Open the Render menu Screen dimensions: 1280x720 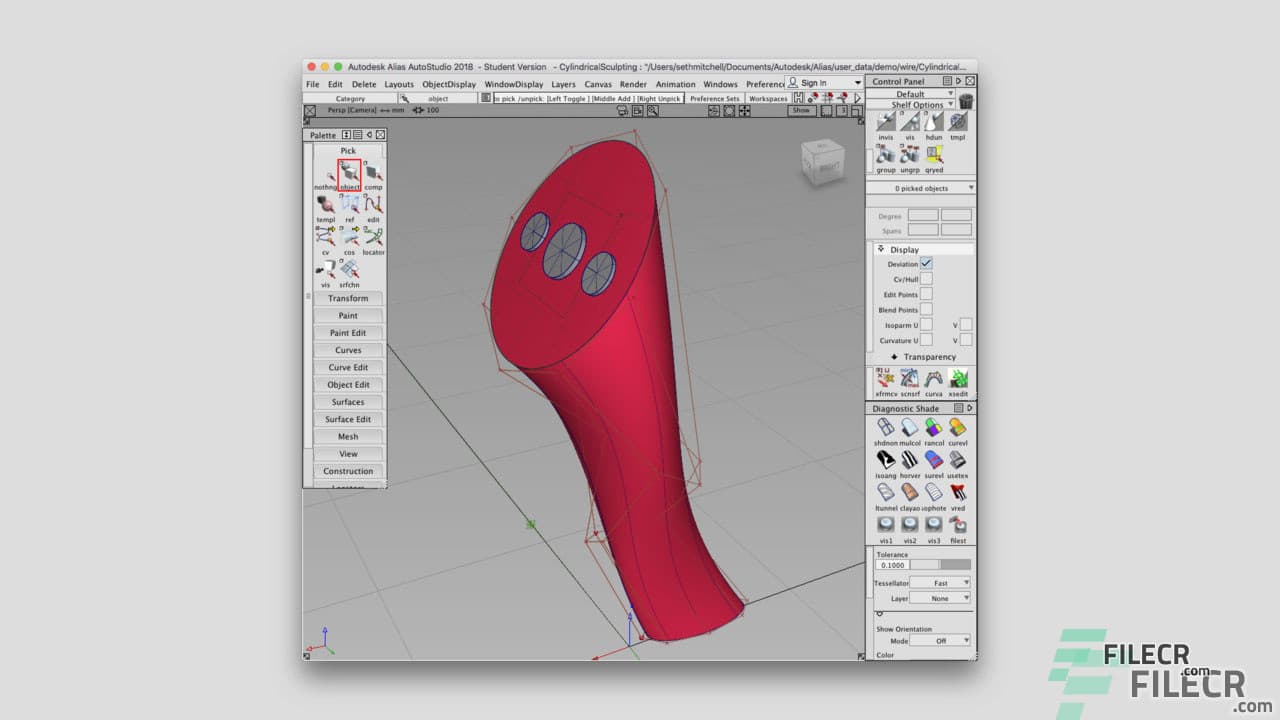click(x=632, y=84)
